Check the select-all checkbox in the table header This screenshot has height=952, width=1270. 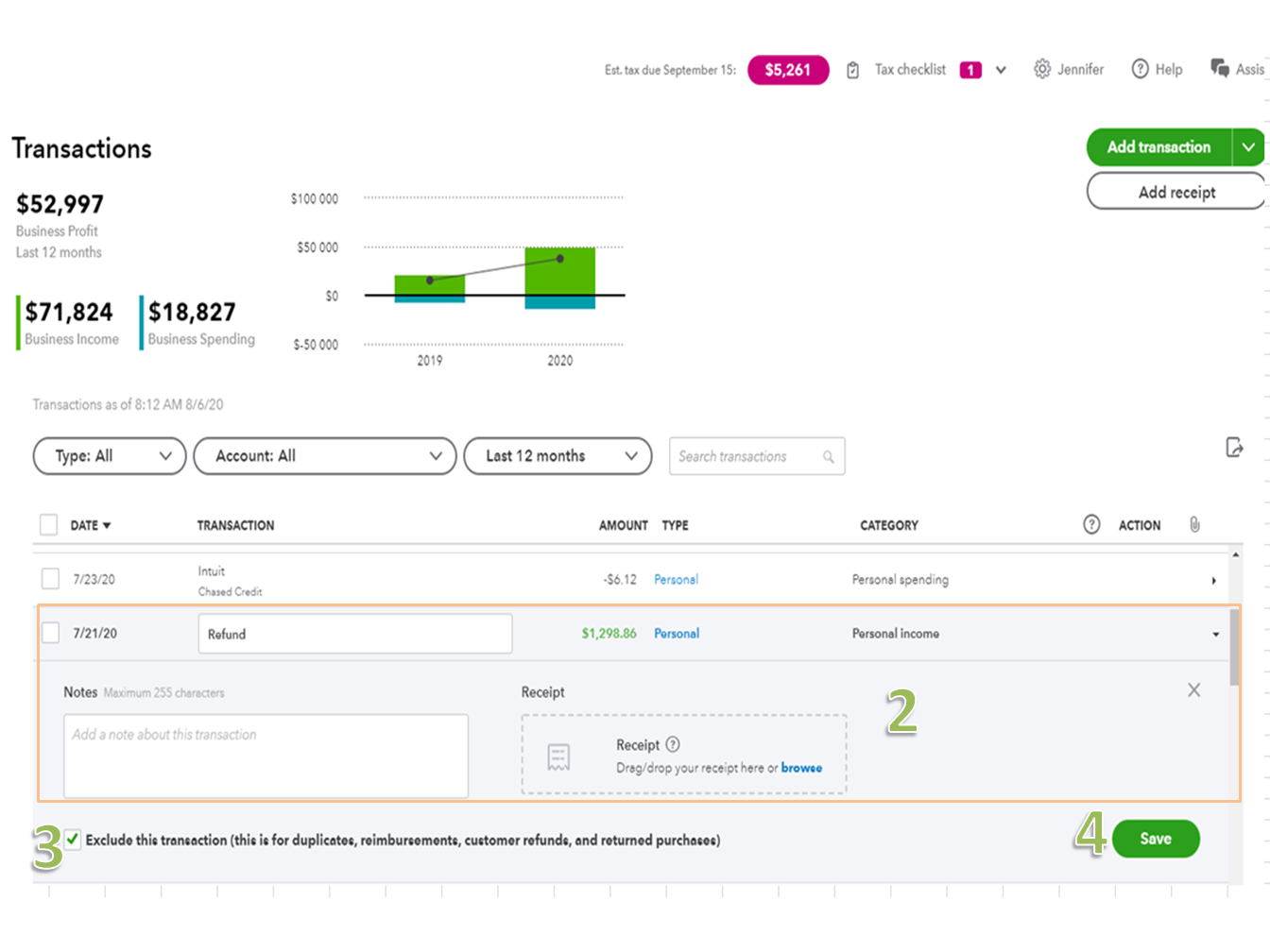click(48, 524)
